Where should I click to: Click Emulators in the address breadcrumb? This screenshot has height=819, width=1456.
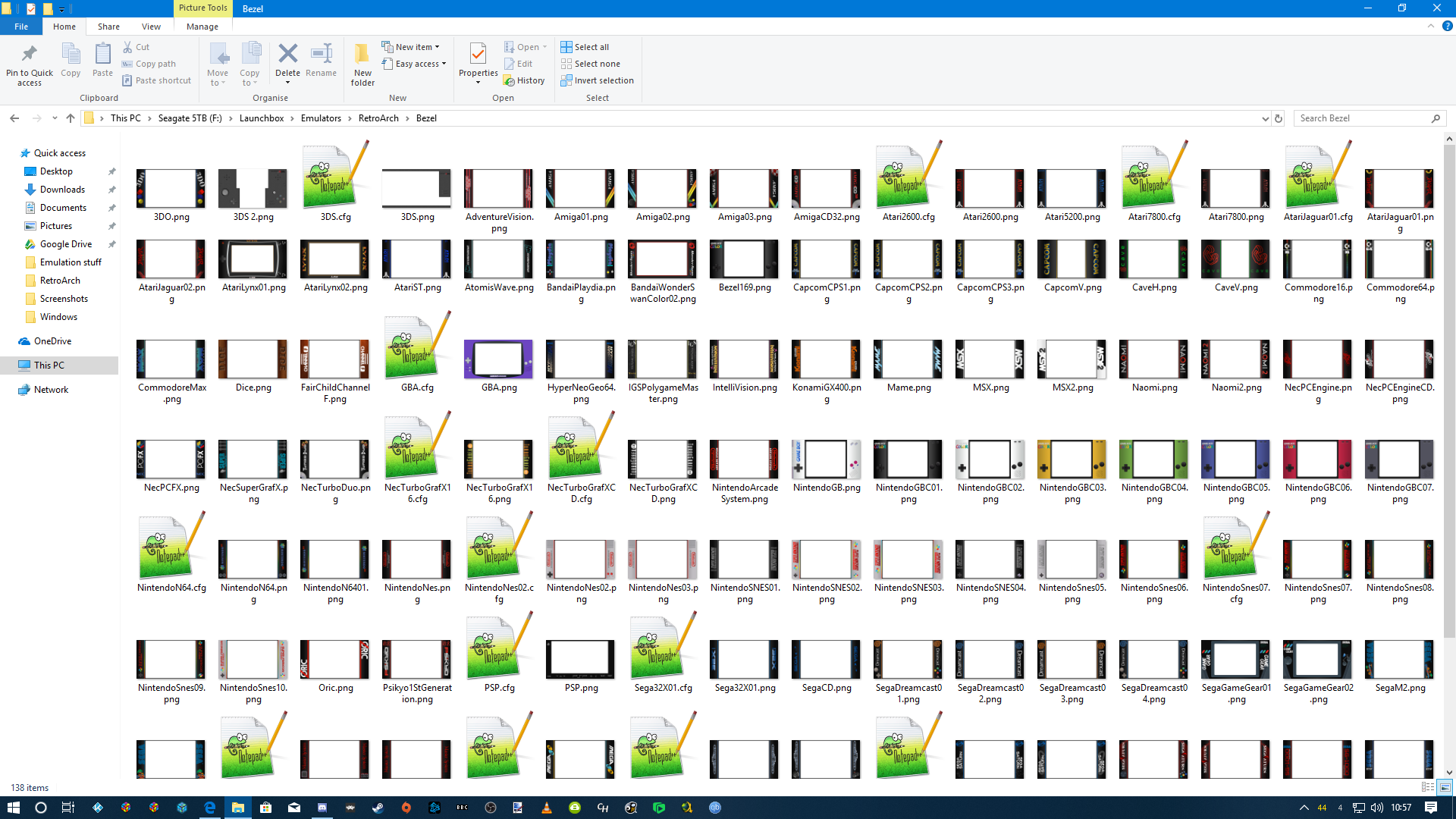pos(321,118)
